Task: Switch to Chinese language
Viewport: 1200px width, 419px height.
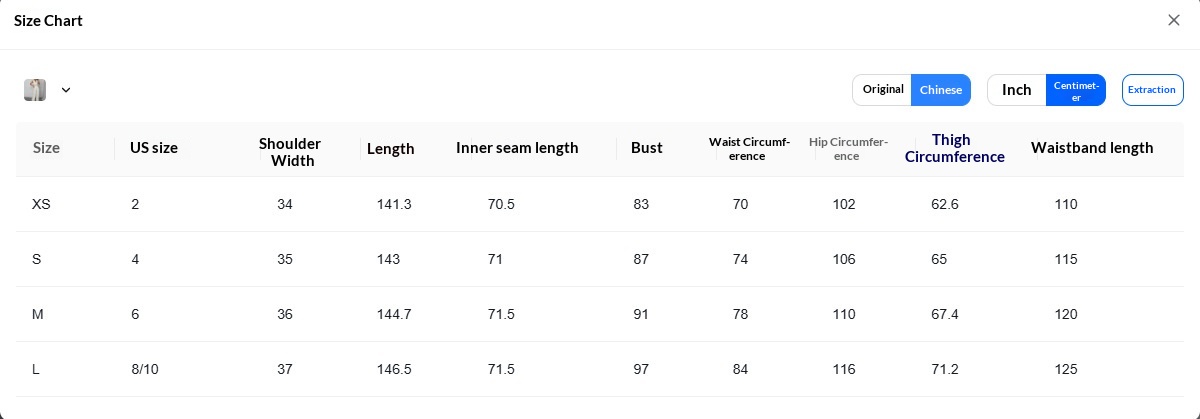Action: click(941, 90)
